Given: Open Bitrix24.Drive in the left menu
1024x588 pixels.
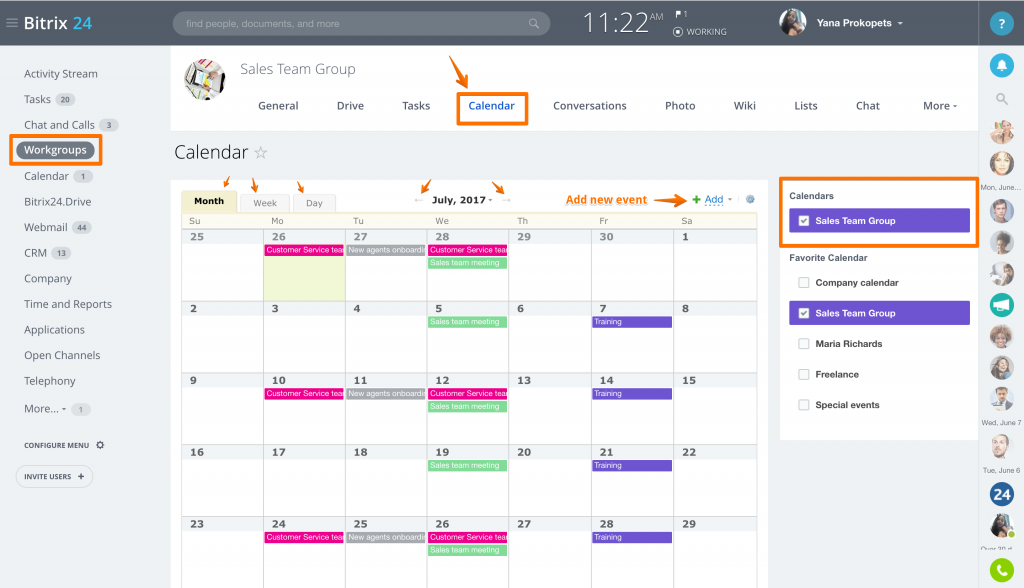Looking at the screenshot, I should (x=57, y=202).
